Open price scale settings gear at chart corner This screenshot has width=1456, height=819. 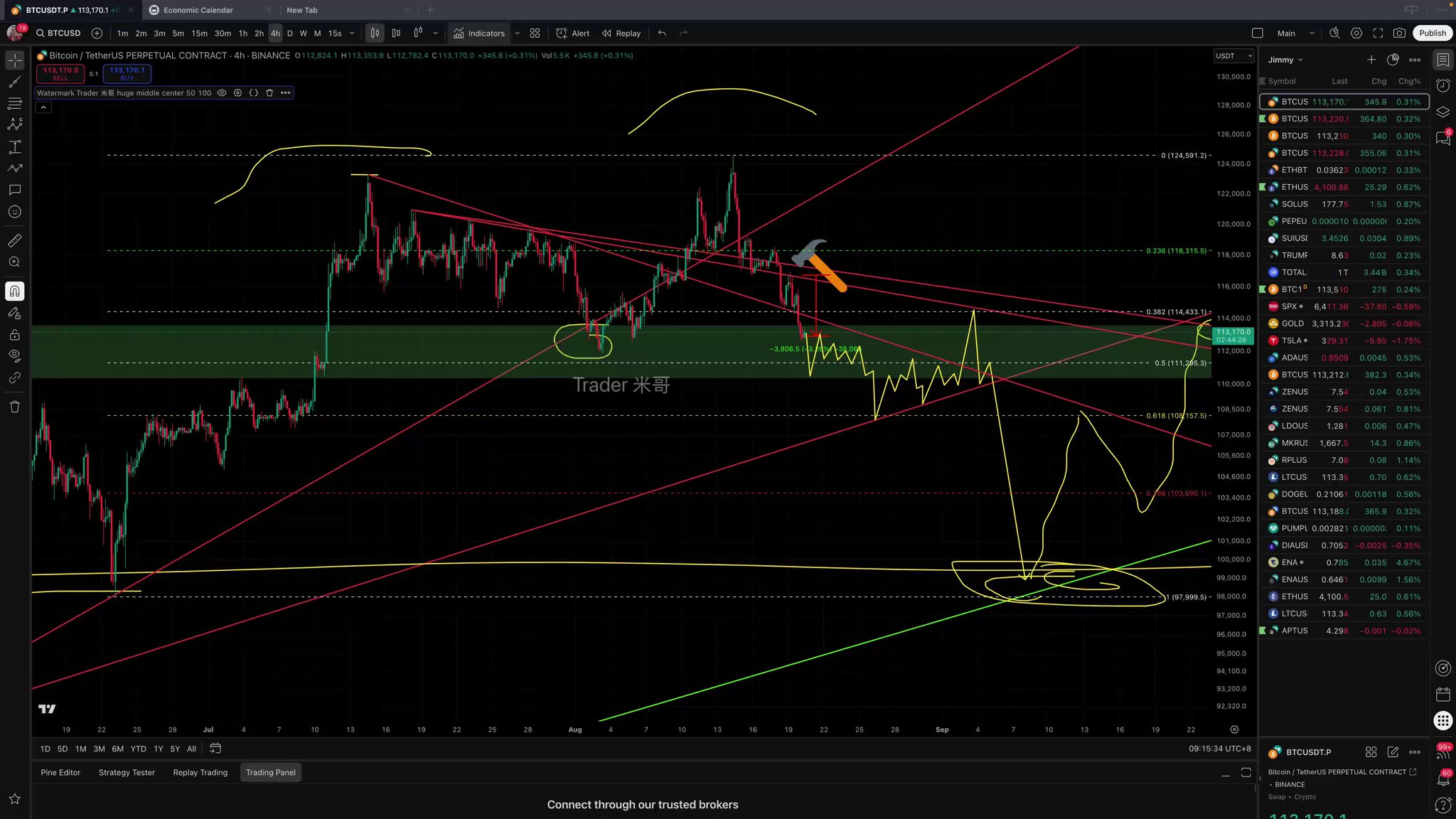point(1234,729)
